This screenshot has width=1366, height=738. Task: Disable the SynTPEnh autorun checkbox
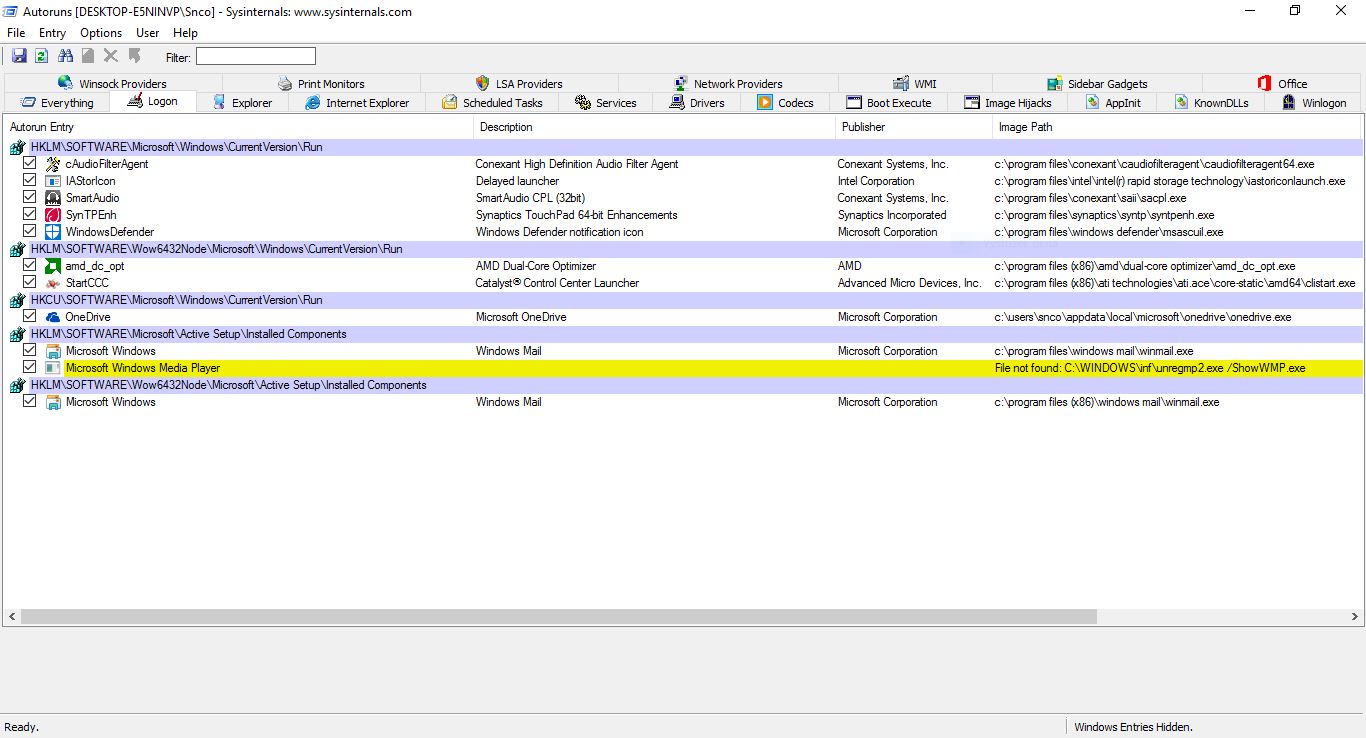(x=30, y=214)
